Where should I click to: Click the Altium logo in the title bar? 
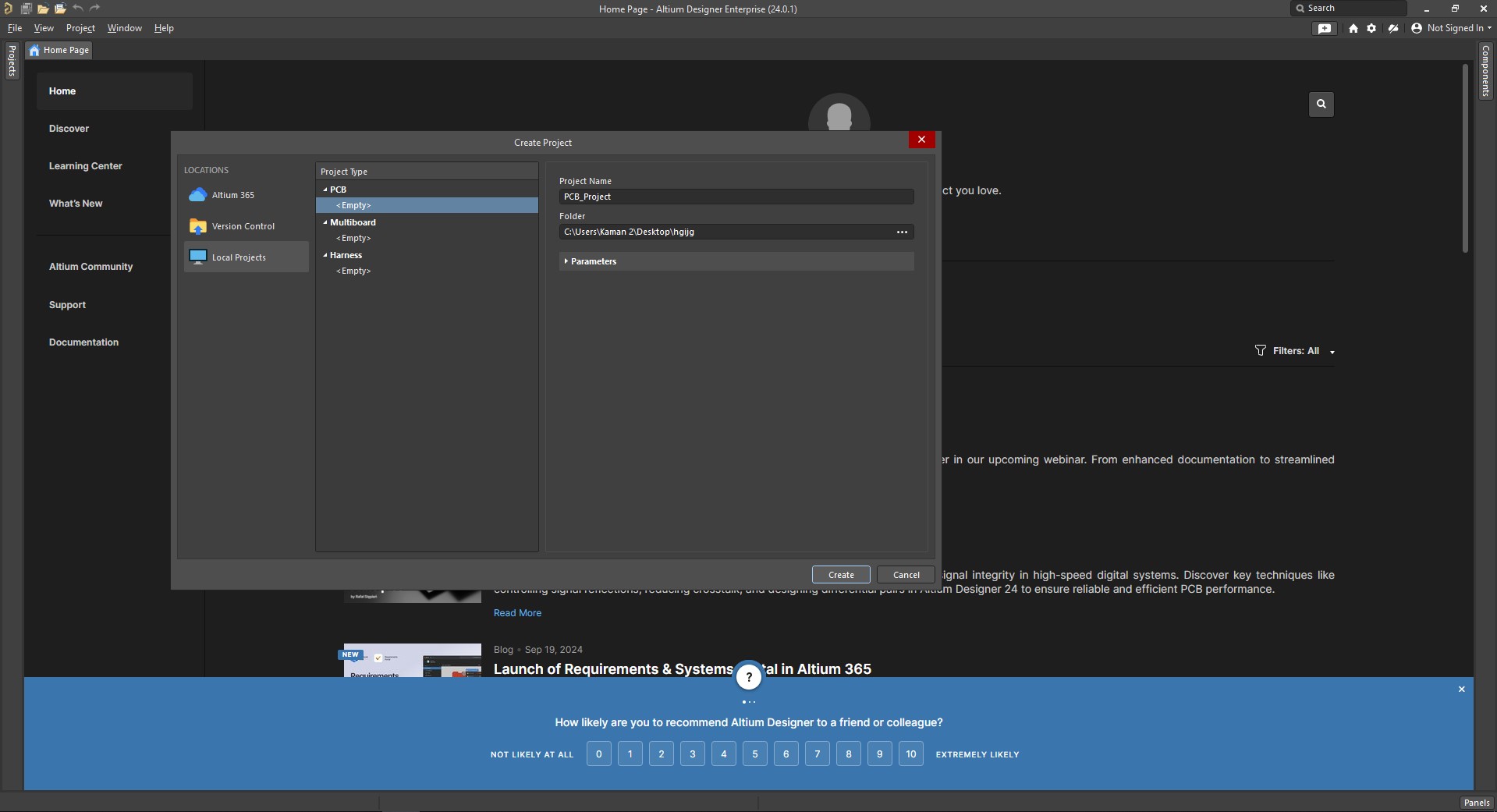8,9
